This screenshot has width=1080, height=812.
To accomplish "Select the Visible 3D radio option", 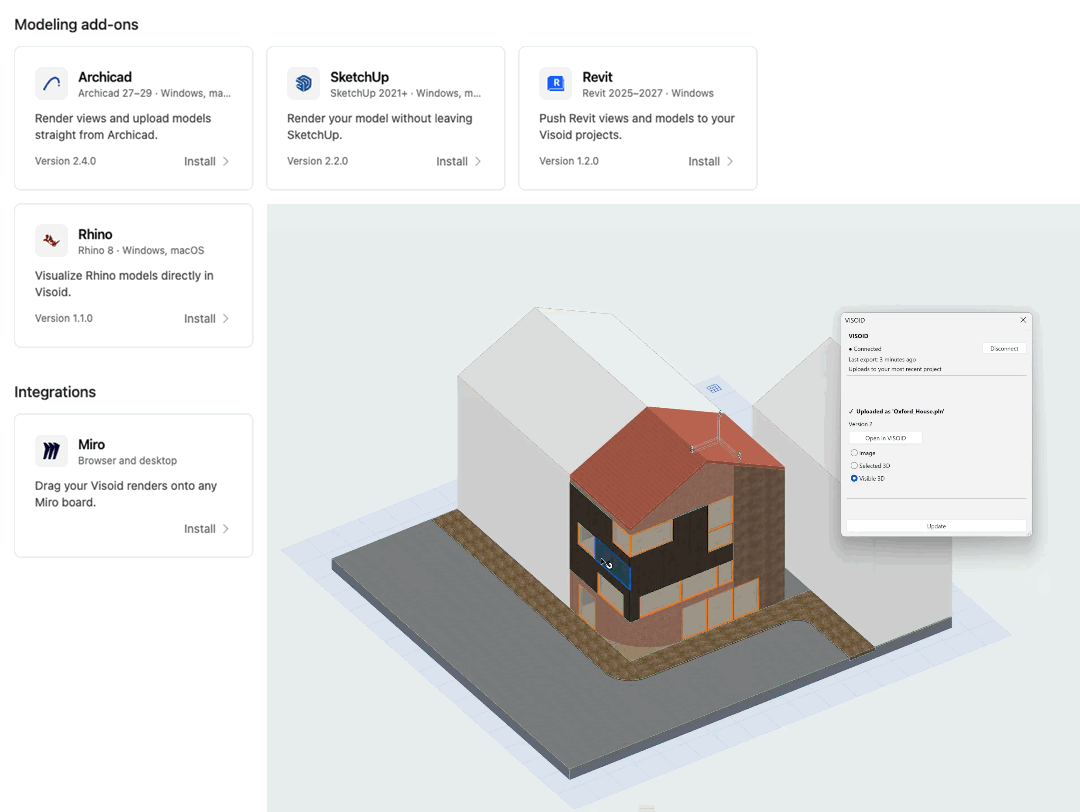I will (x=854, y=478).
